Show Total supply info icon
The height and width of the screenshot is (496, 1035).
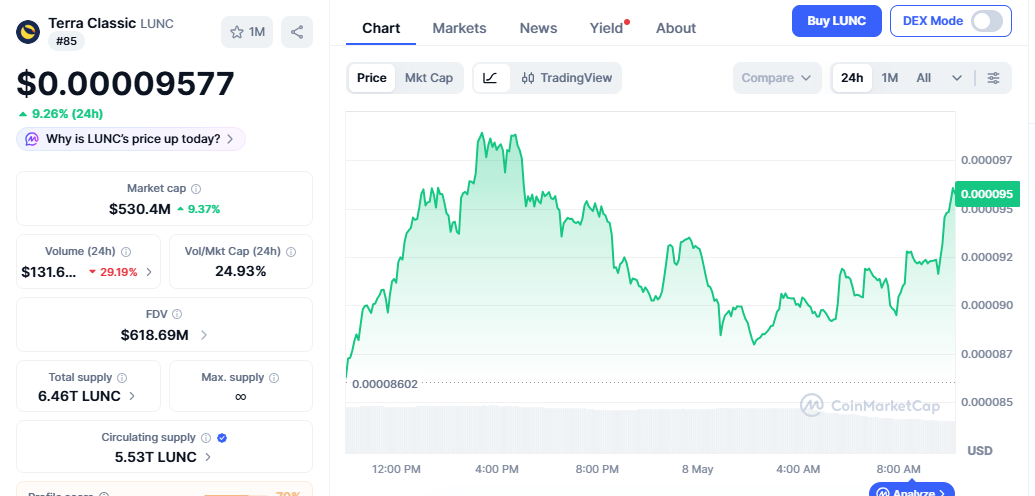coord(122,378)
